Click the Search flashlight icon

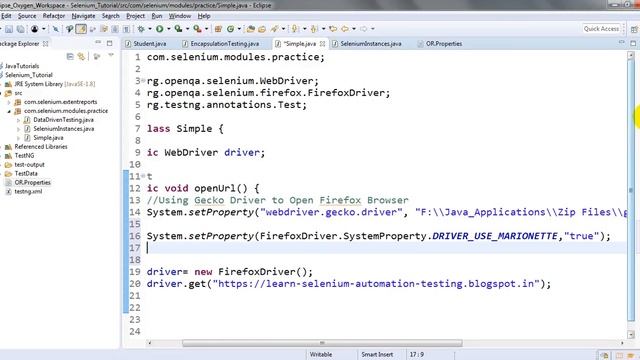click(275, 29)
